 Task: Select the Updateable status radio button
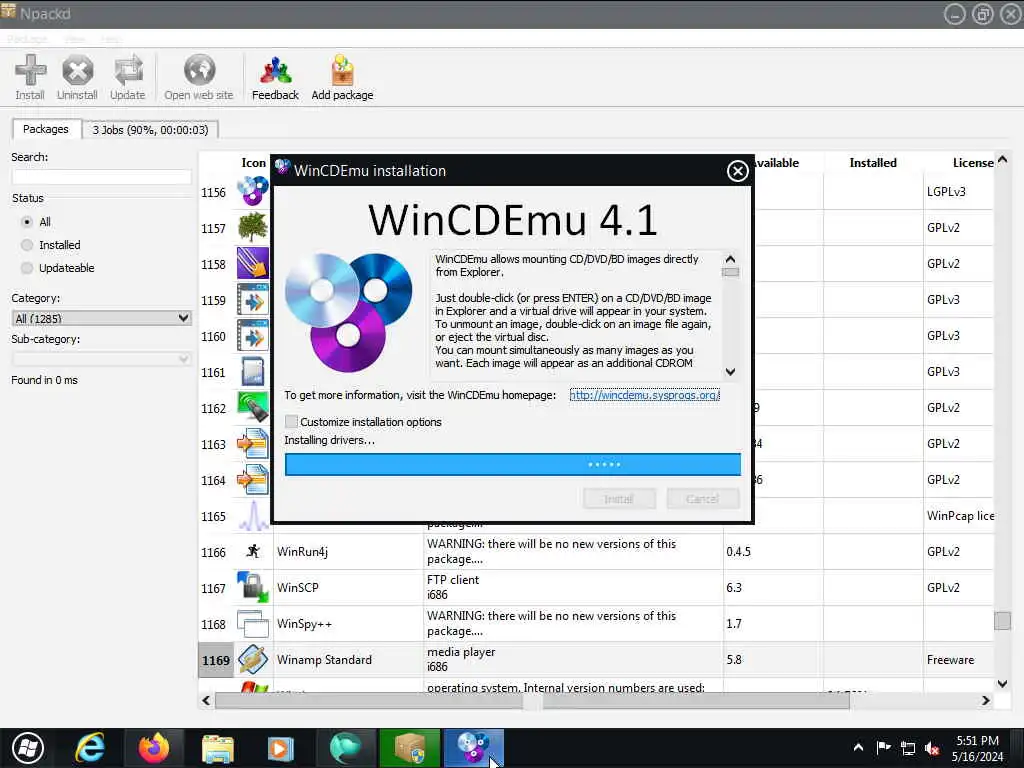point(27,268)
